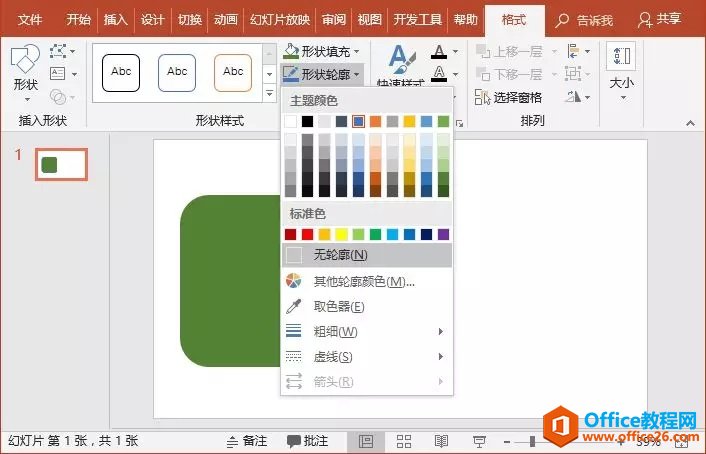Pick the orange theme color swatch
Image resolution: width=706 pixels, height=454 pixels.
pos(376,121)
